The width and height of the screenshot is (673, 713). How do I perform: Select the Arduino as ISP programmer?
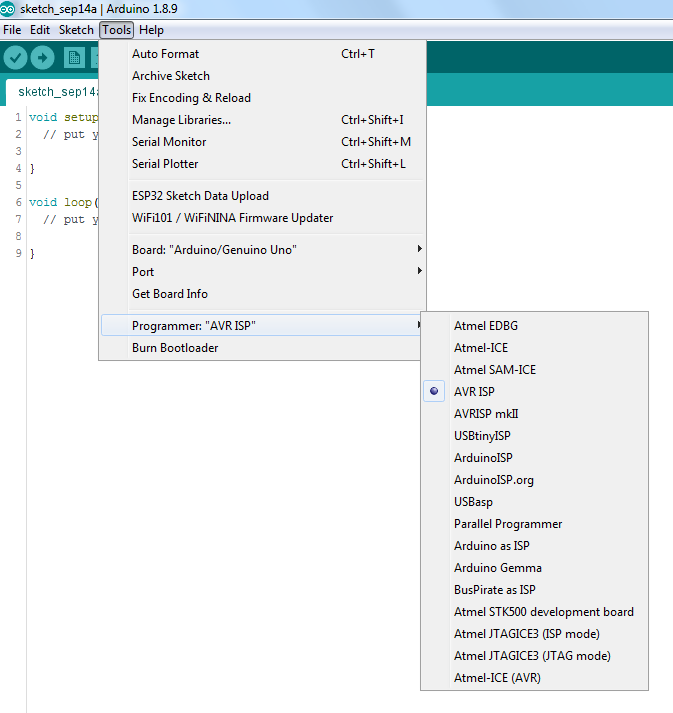point(534,546)
